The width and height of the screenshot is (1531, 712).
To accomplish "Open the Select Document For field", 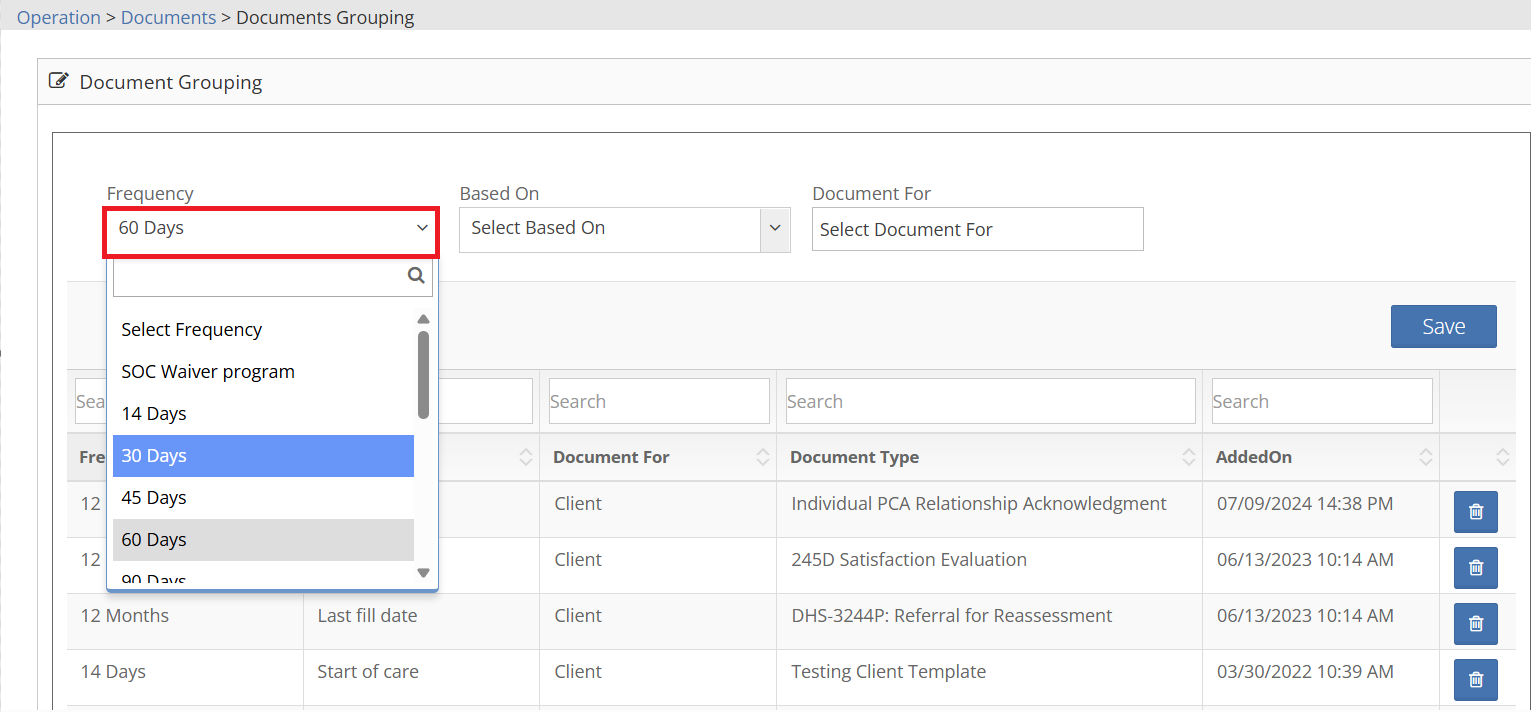I will click(x=977, y=229).
